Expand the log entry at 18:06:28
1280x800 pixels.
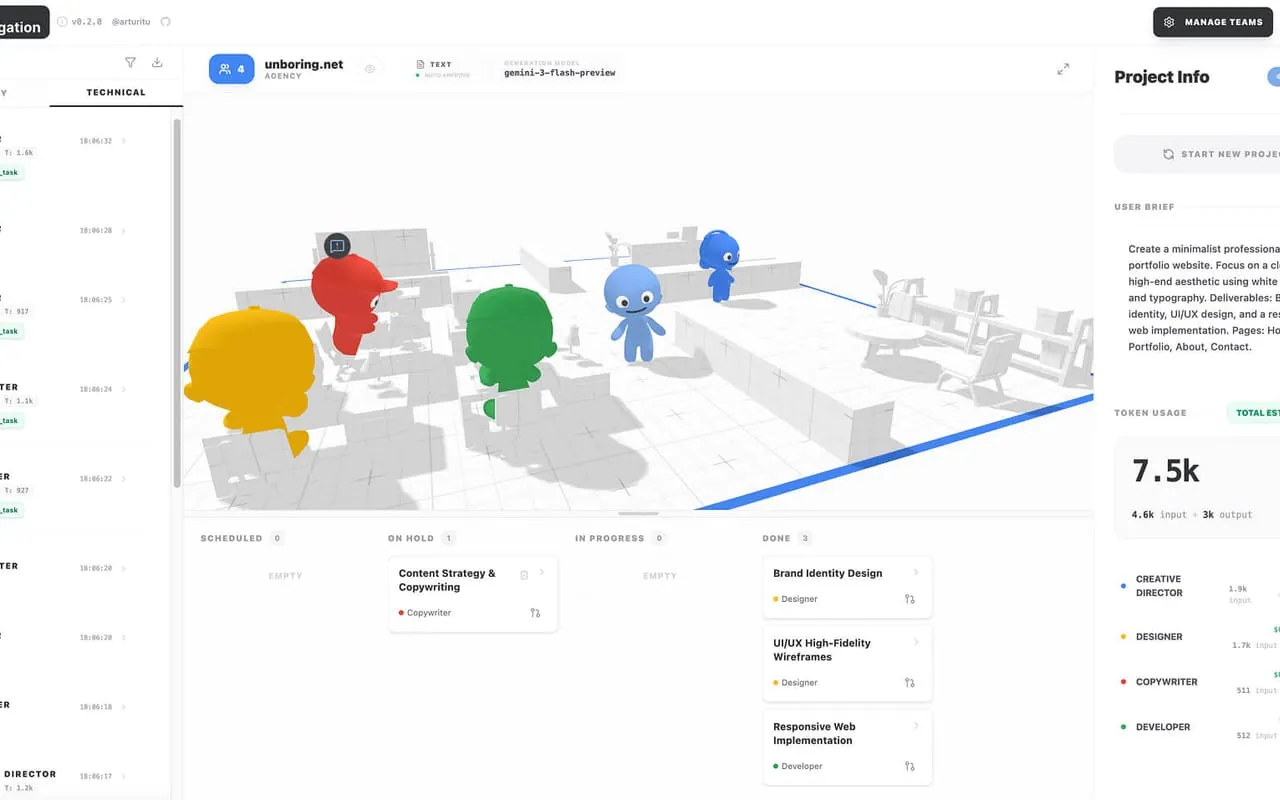pos(124,231)
